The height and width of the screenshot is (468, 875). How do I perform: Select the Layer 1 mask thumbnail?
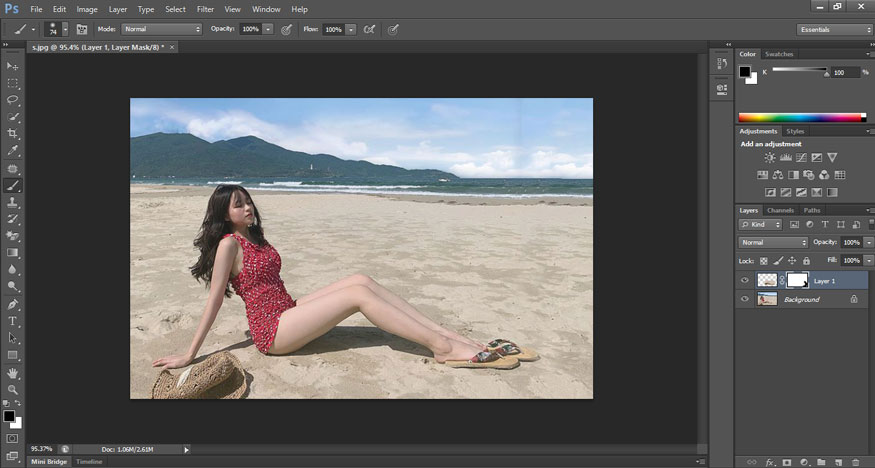point(797,281)
